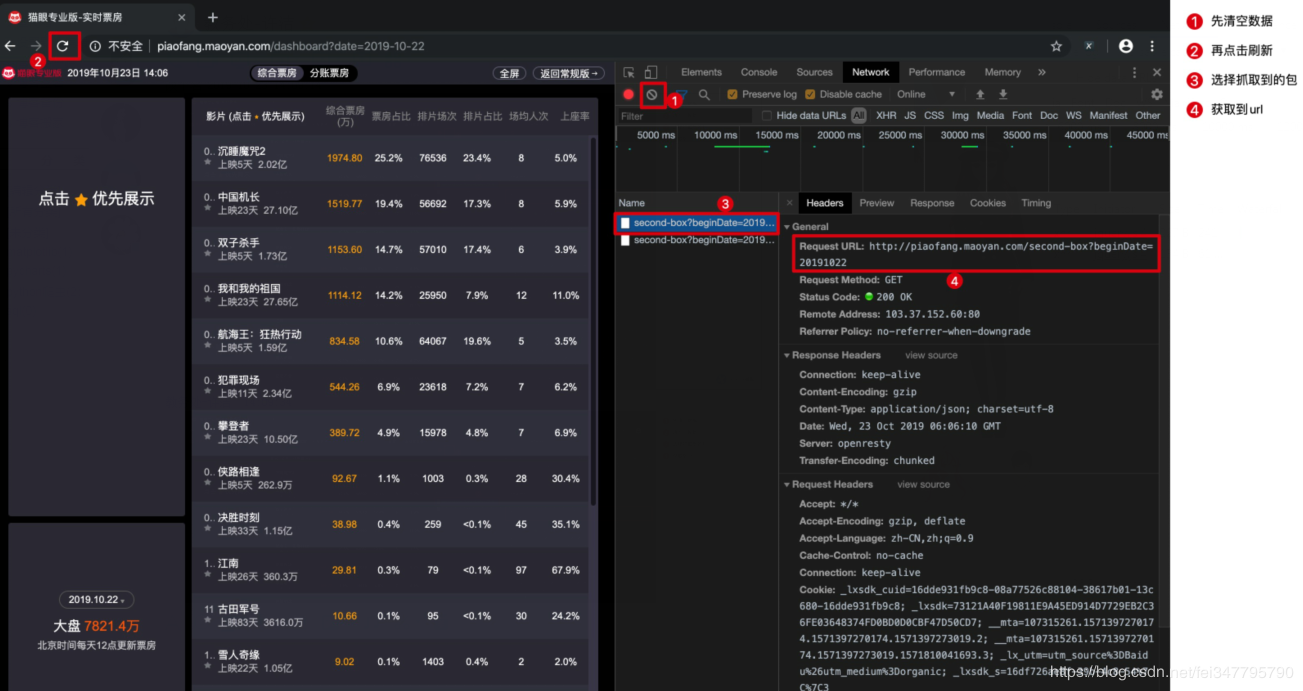Screen dimensions: 1303x691
Task: Open the site info icon next to 不安全
Action: coord(95,46)
